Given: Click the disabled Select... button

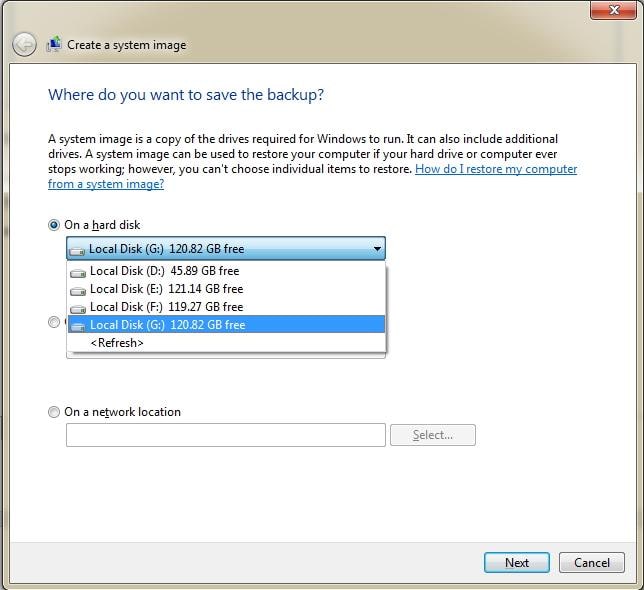Looking at the screenshot, I should coord(433,435).
